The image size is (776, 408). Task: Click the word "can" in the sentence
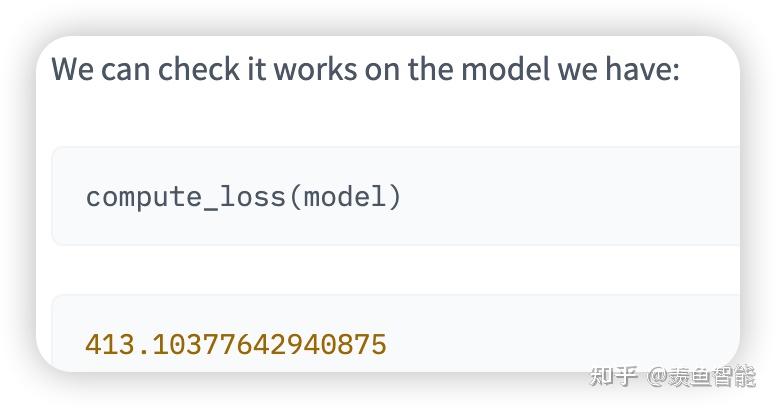[126, 70]
